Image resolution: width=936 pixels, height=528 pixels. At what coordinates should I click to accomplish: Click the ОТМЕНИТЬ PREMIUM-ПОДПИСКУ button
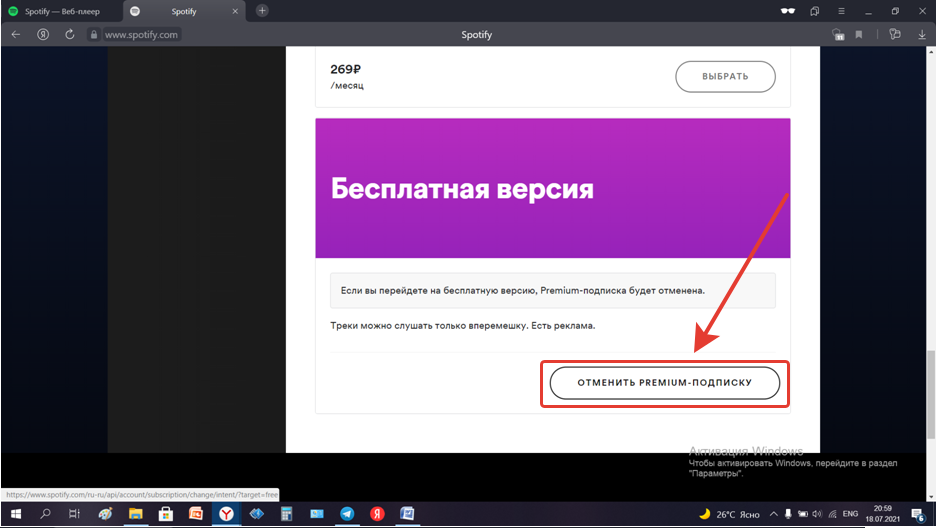pos(665,382)
